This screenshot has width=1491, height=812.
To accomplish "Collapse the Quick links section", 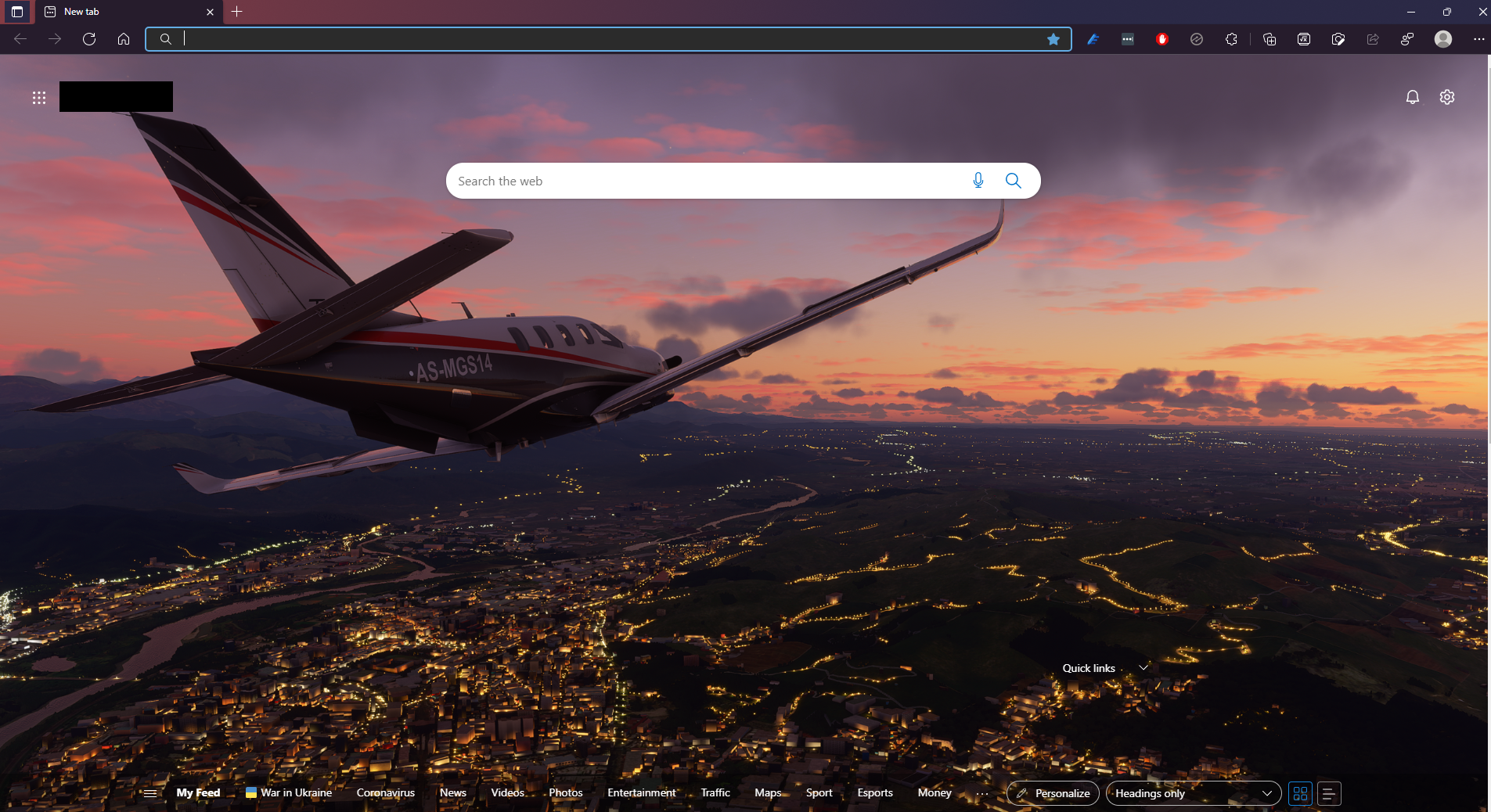I will (x=1143, y=668).
